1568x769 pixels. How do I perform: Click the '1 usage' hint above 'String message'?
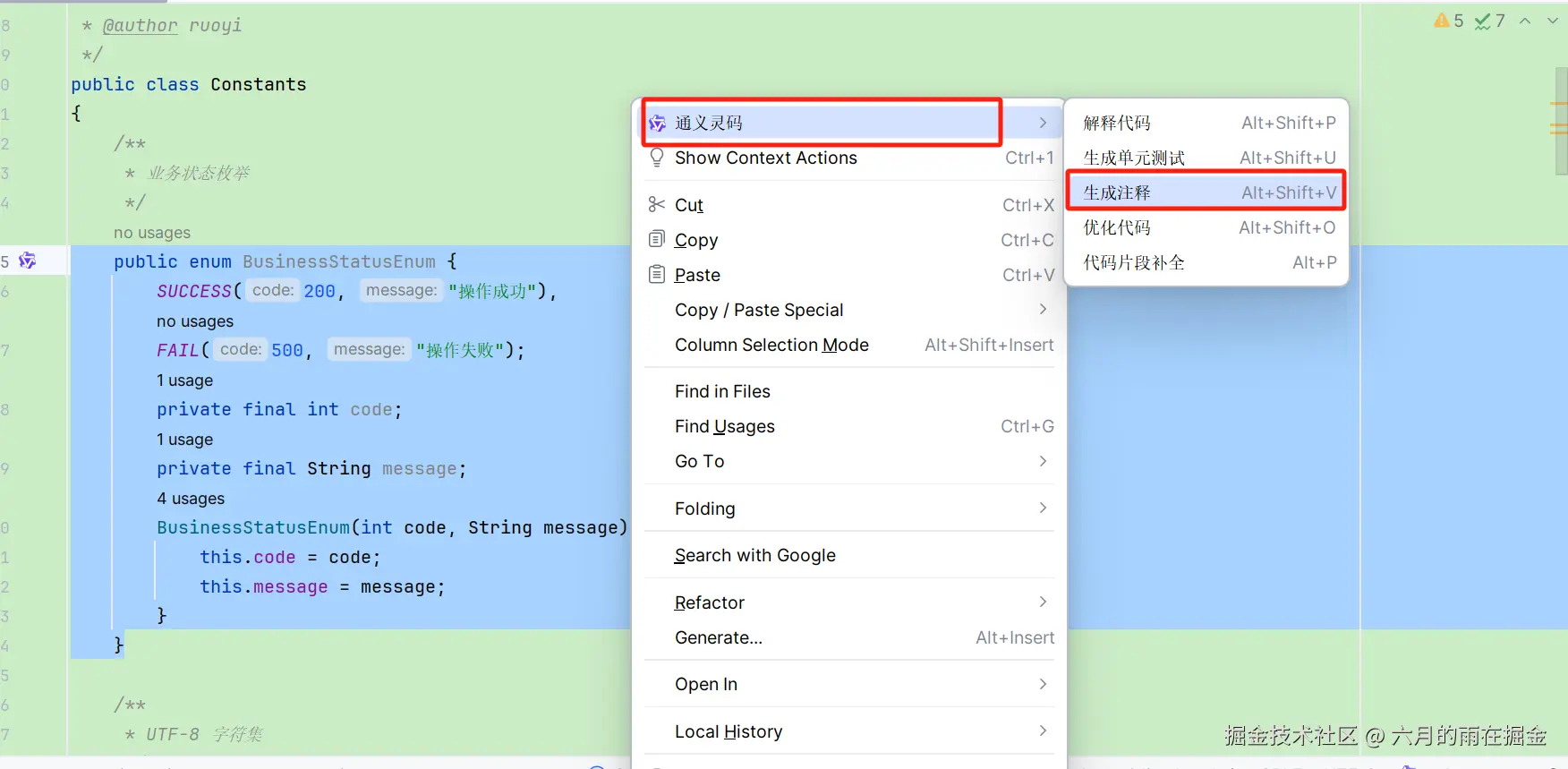[x=185, y=440]
